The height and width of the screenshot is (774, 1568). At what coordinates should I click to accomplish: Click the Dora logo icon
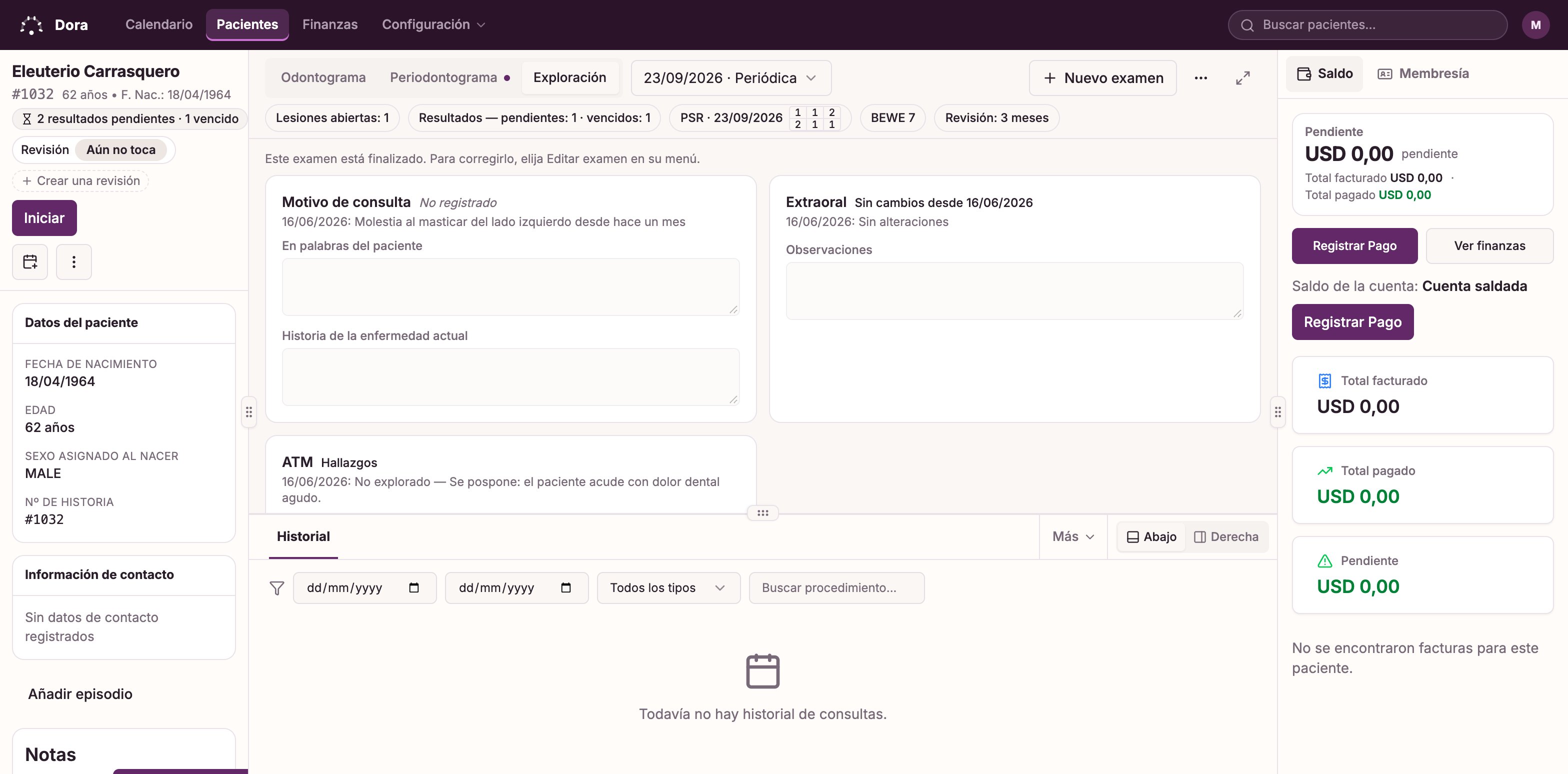pyautogui.click(x=31, y=25)
